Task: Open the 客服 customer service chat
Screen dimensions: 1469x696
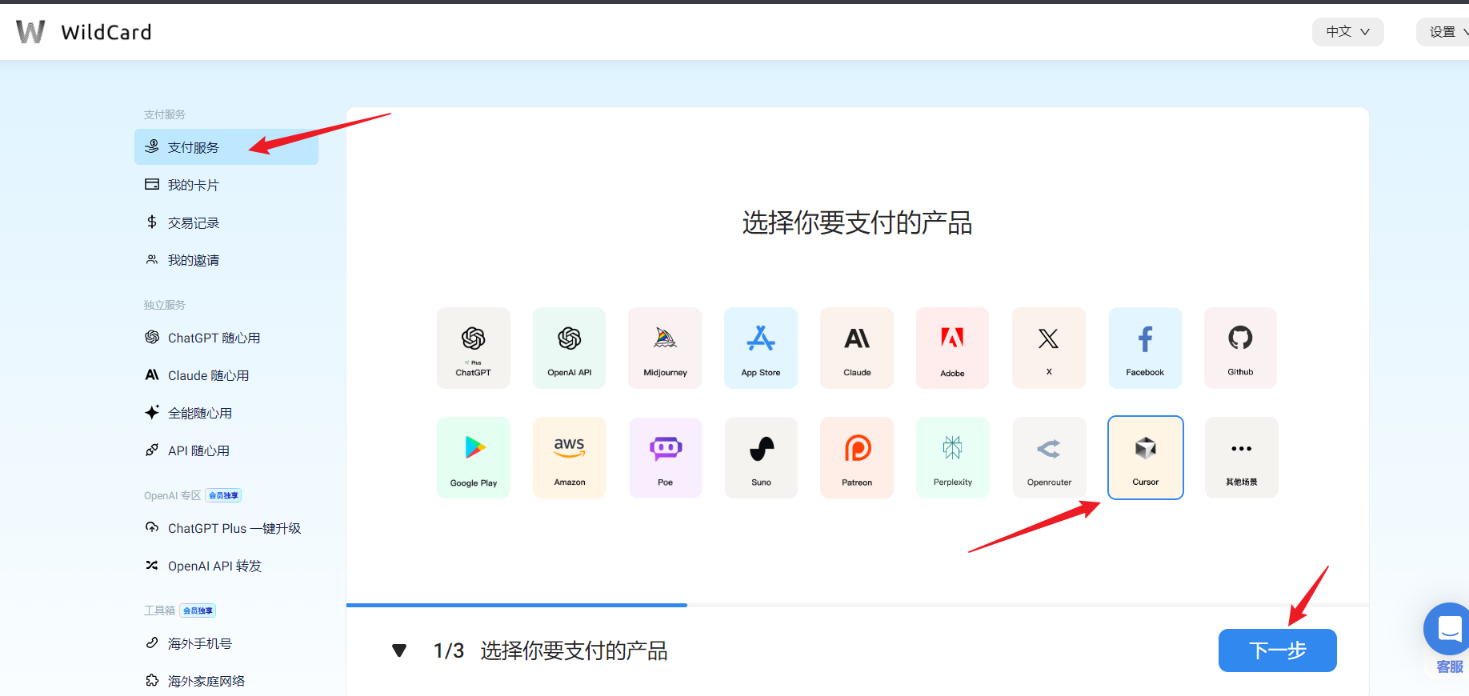Action: tap(1447, 628)
